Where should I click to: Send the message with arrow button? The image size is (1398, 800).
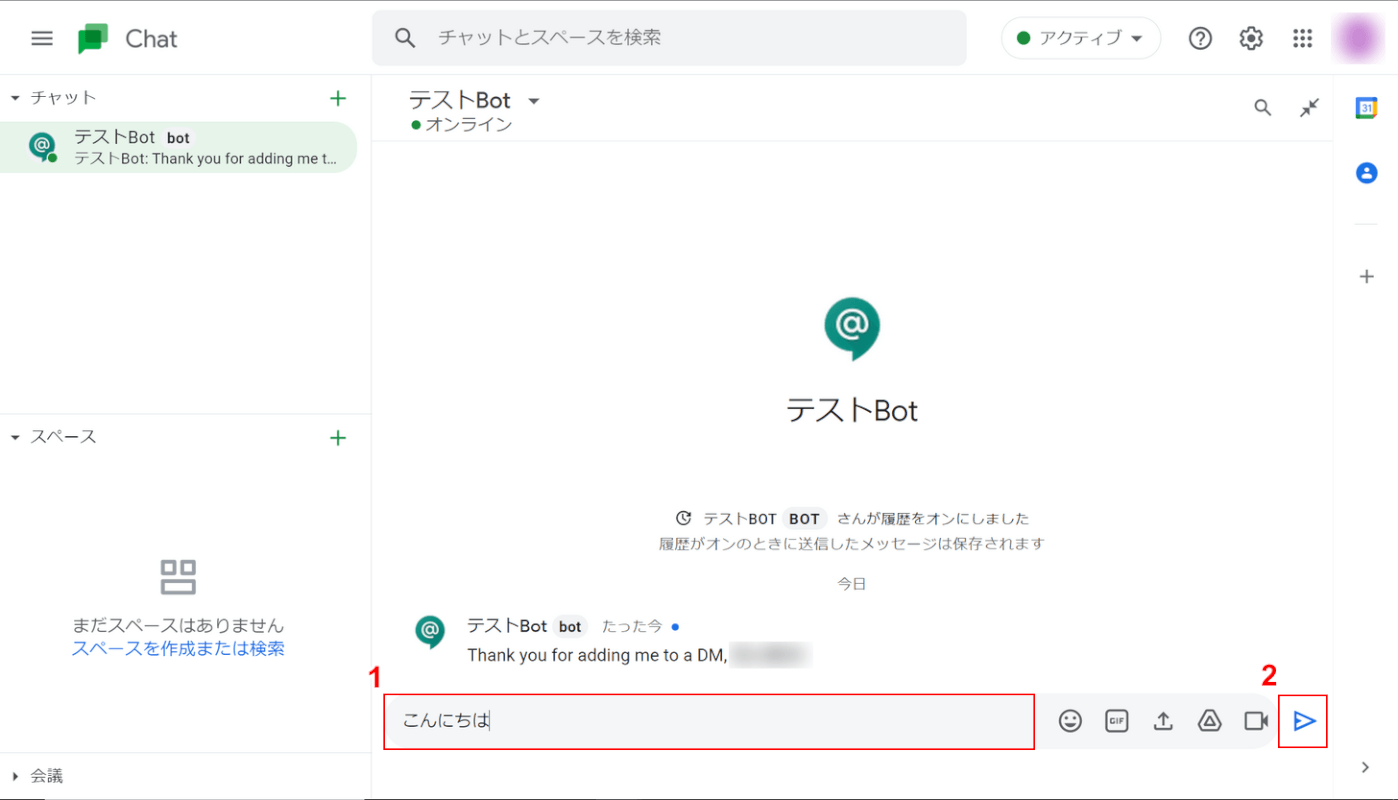click(x=1304, y=721)
